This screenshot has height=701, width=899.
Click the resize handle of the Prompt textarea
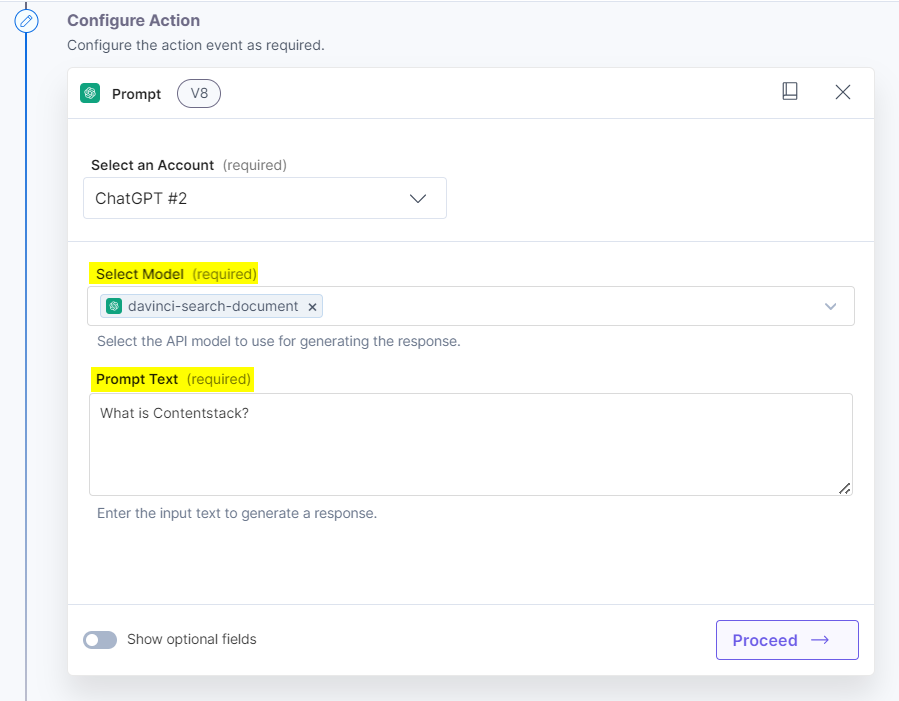845,488
